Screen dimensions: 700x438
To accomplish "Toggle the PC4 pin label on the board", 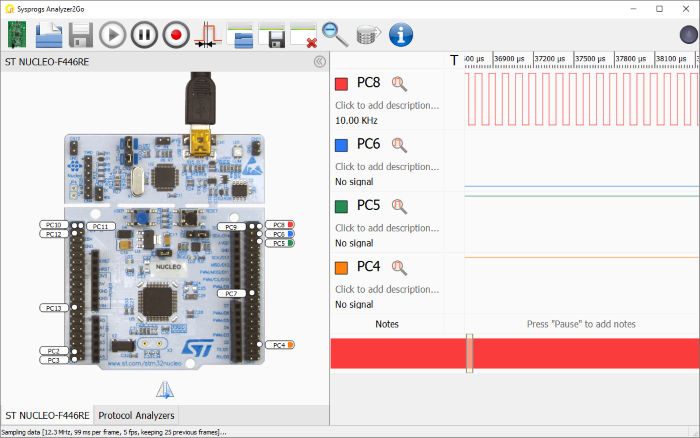I will (x=280, y=345).
